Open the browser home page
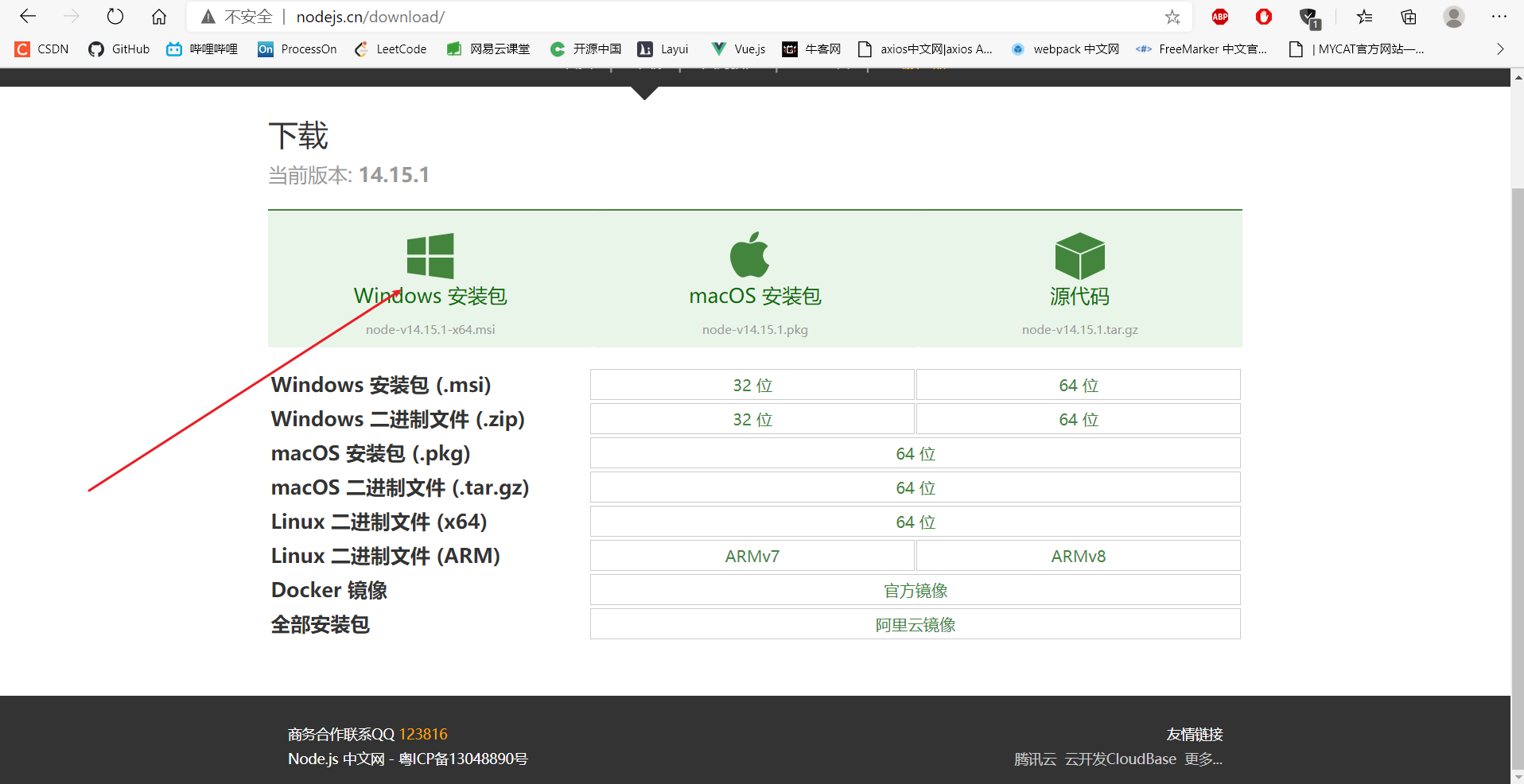Screen dimensions: 1524x784 pyautogui.click(x=159, y=16)
